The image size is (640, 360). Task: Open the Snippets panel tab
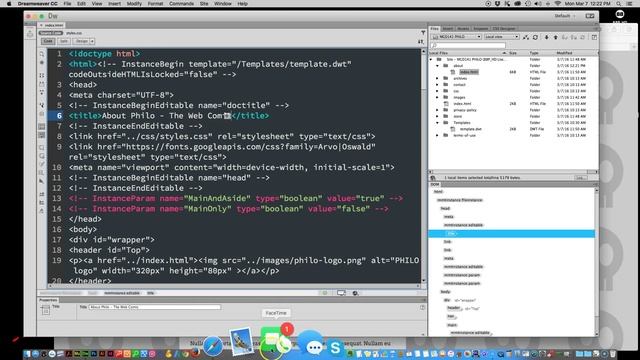pos(480,29)
